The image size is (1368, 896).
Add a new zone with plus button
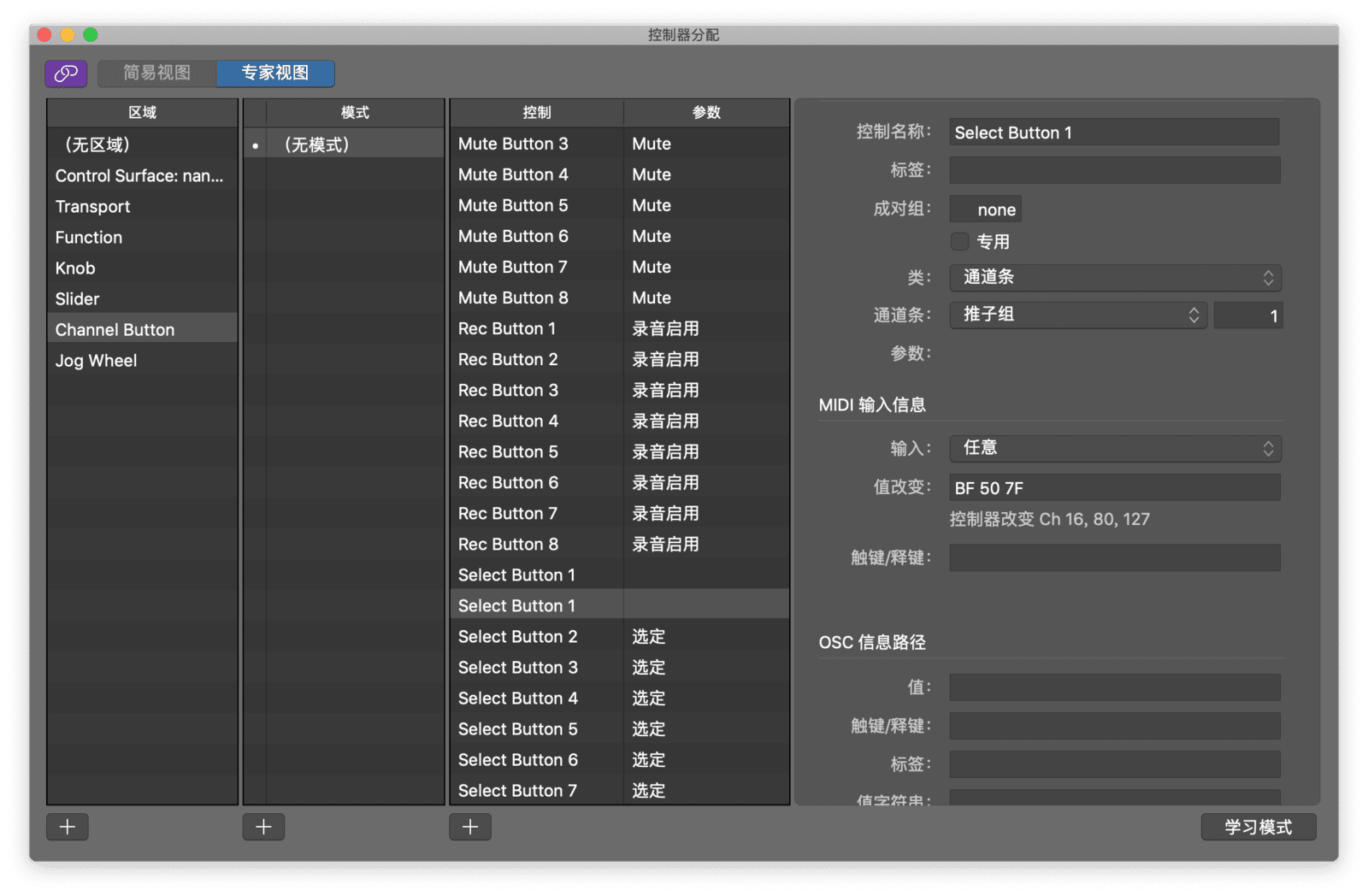pyautogui.click(x=68, y=827)
